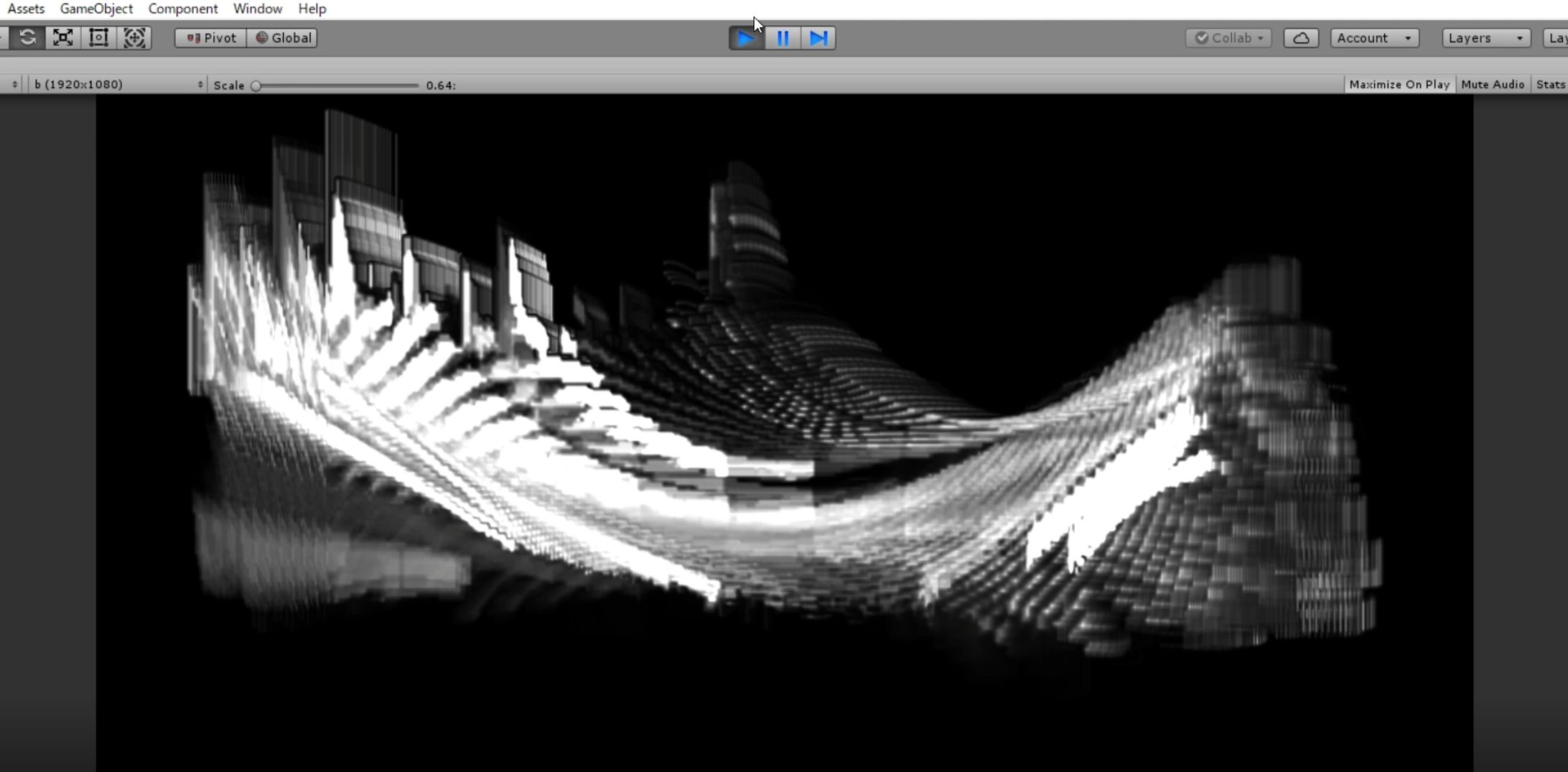The height and width of the screenshot is (772, 1568).
Task: Show the Stats overlay
Action: 1550,85
